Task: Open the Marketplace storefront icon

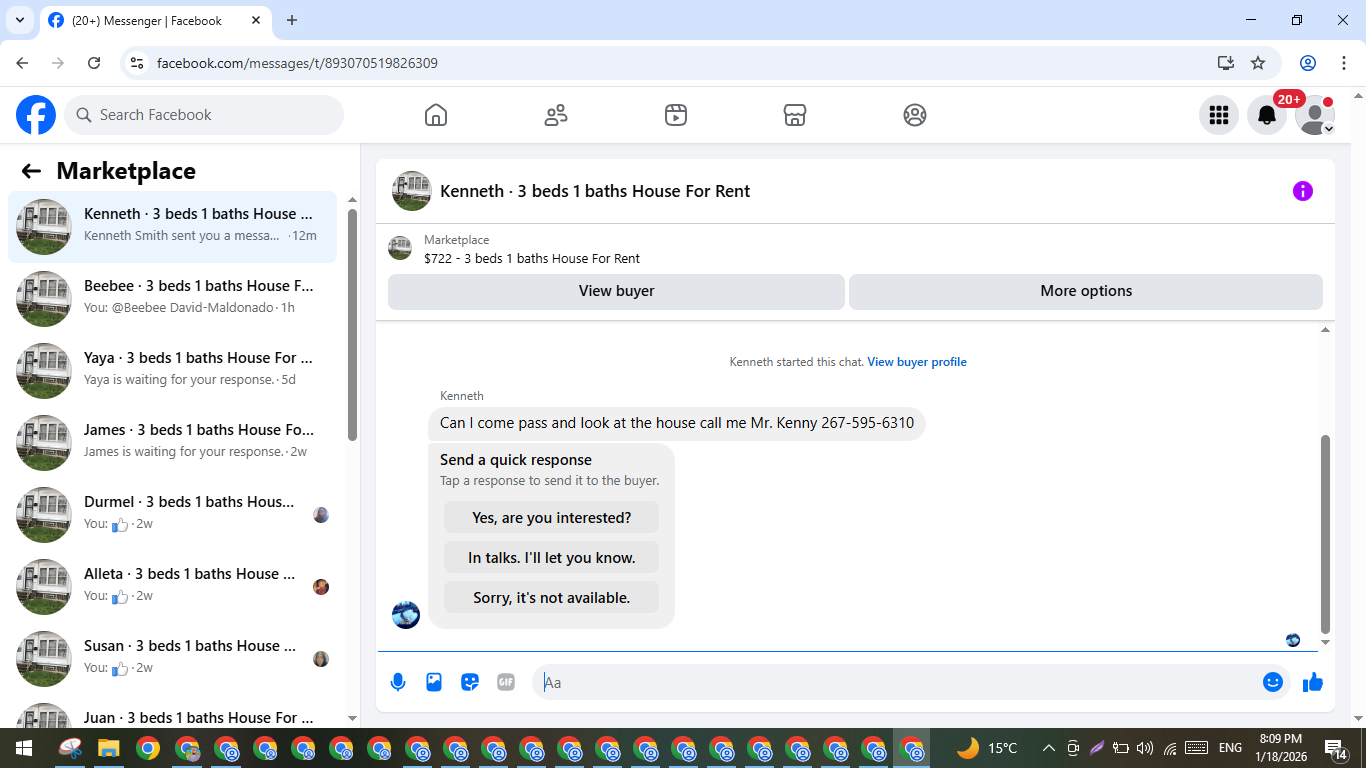Action: pos(795,115)
